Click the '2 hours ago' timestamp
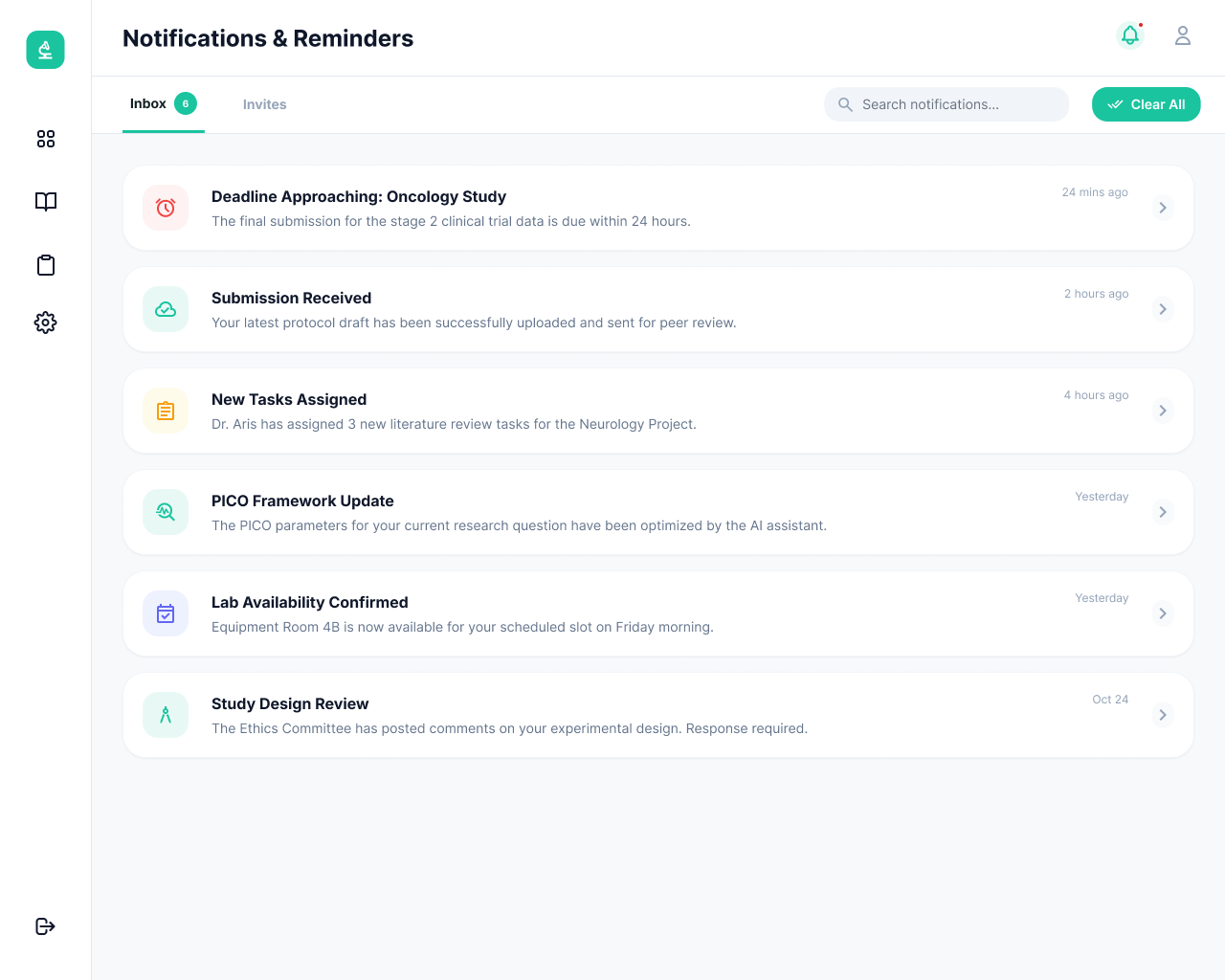The height and width of the screenshot is (980, 1225). pos(1097,294)
